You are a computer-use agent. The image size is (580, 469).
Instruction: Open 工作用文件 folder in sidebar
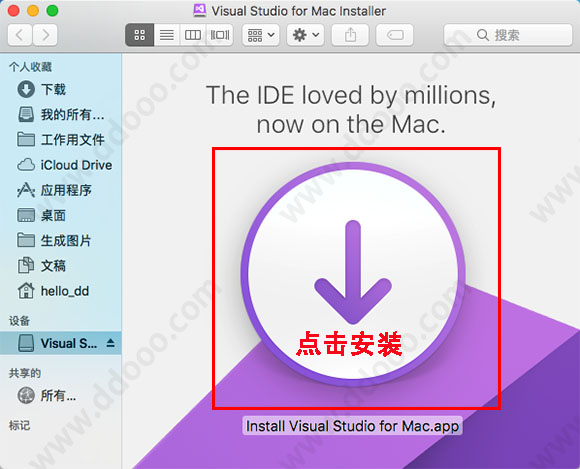(61, 139)
